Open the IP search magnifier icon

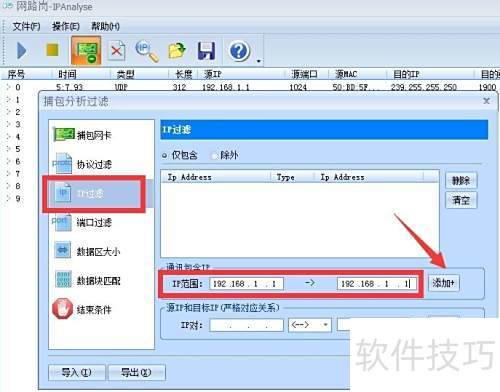(147, 51)
